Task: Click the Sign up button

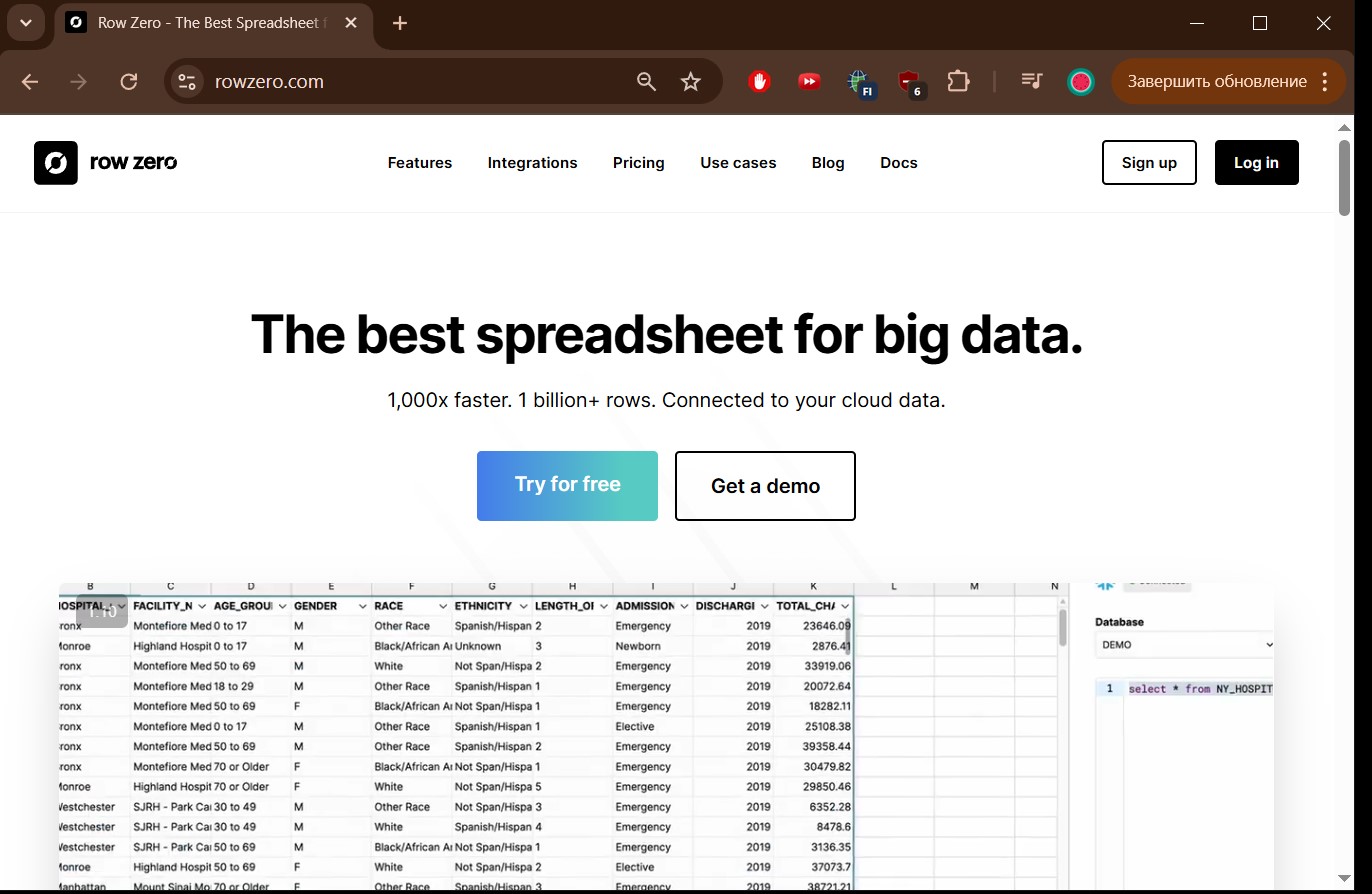Action: coord(1149,163)
